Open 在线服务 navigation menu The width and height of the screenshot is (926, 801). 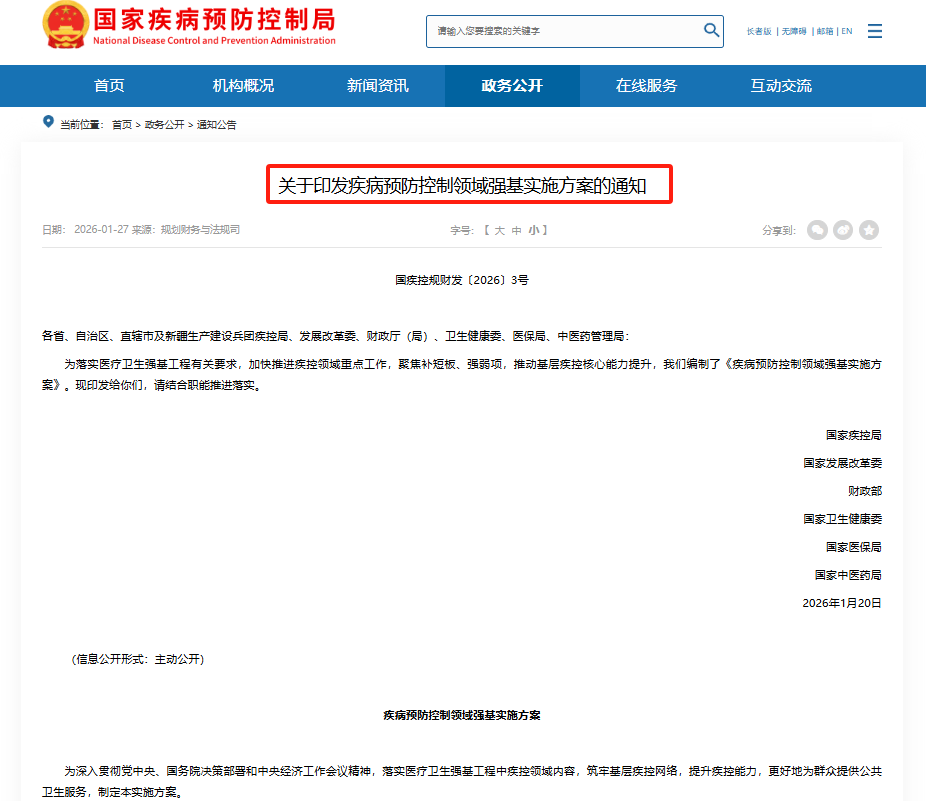point(646,86)
